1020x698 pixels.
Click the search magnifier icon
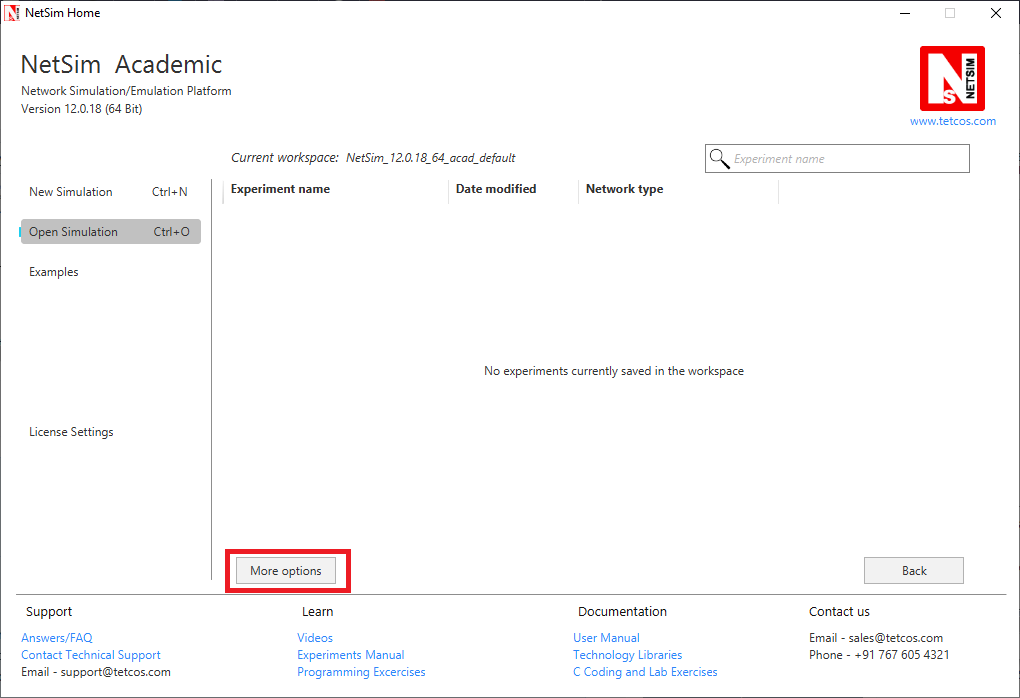(x=719, y=159)
